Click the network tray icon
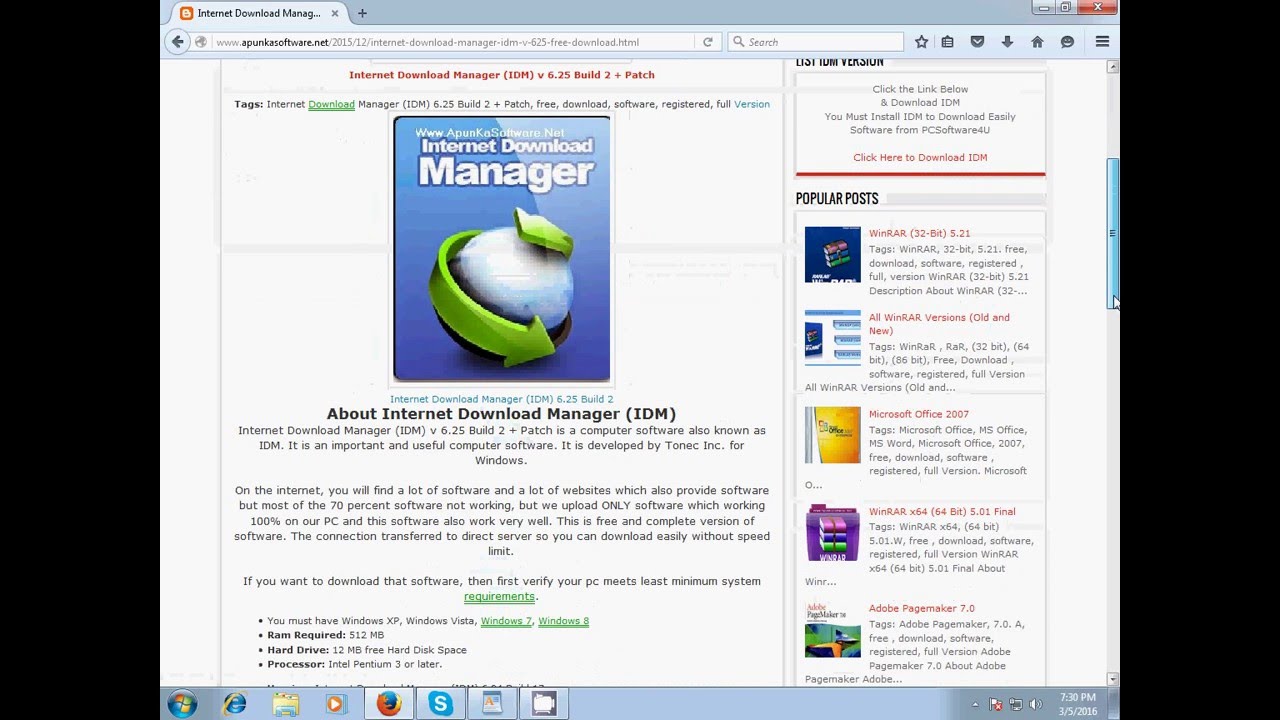Image resolution: width=1280 pixels, height=720 pixels. pyautogui.click(x=1016, y=704)
